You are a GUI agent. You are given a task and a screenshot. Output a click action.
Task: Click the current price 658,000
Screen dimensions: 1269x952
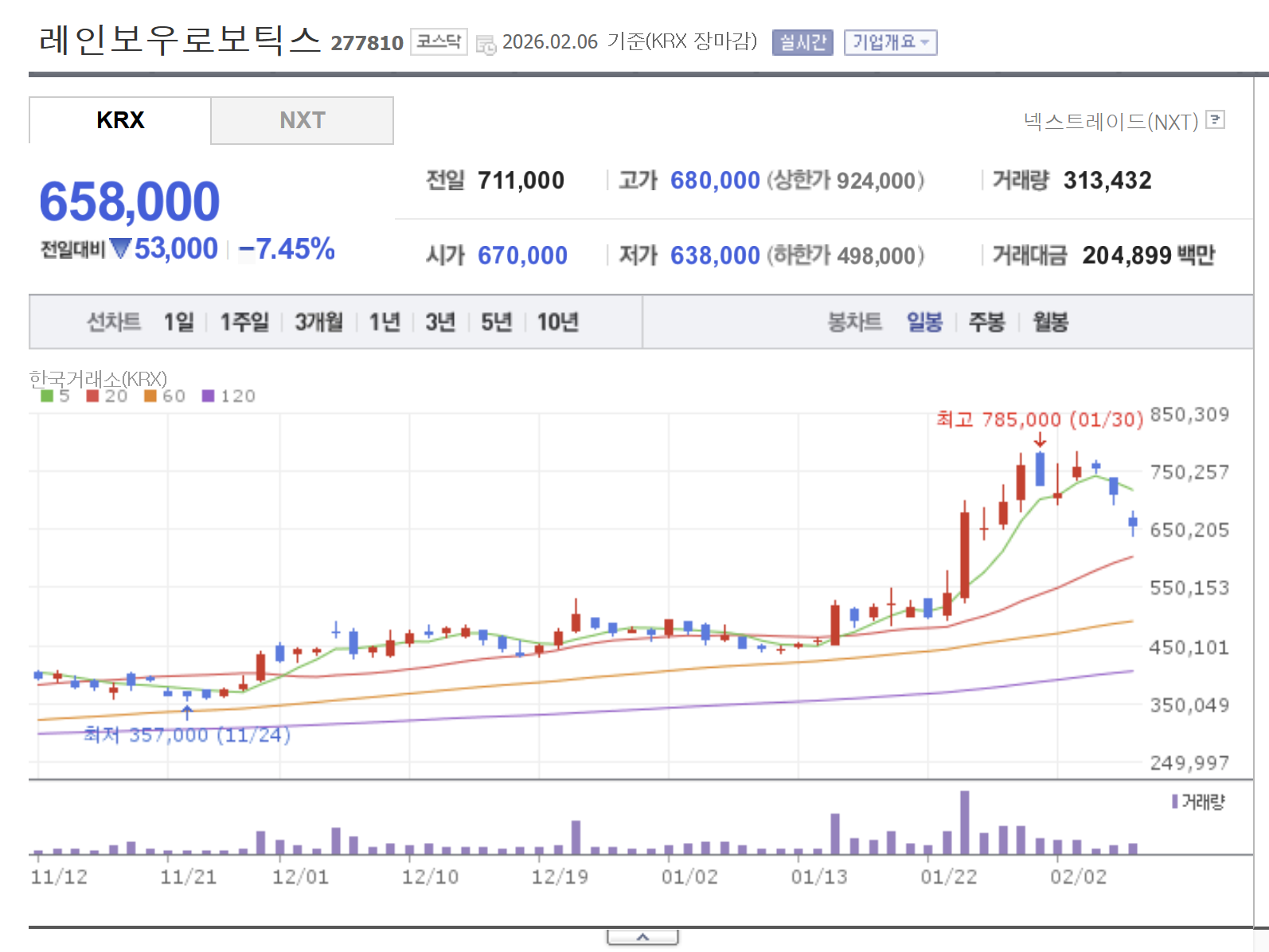[130, 201]
